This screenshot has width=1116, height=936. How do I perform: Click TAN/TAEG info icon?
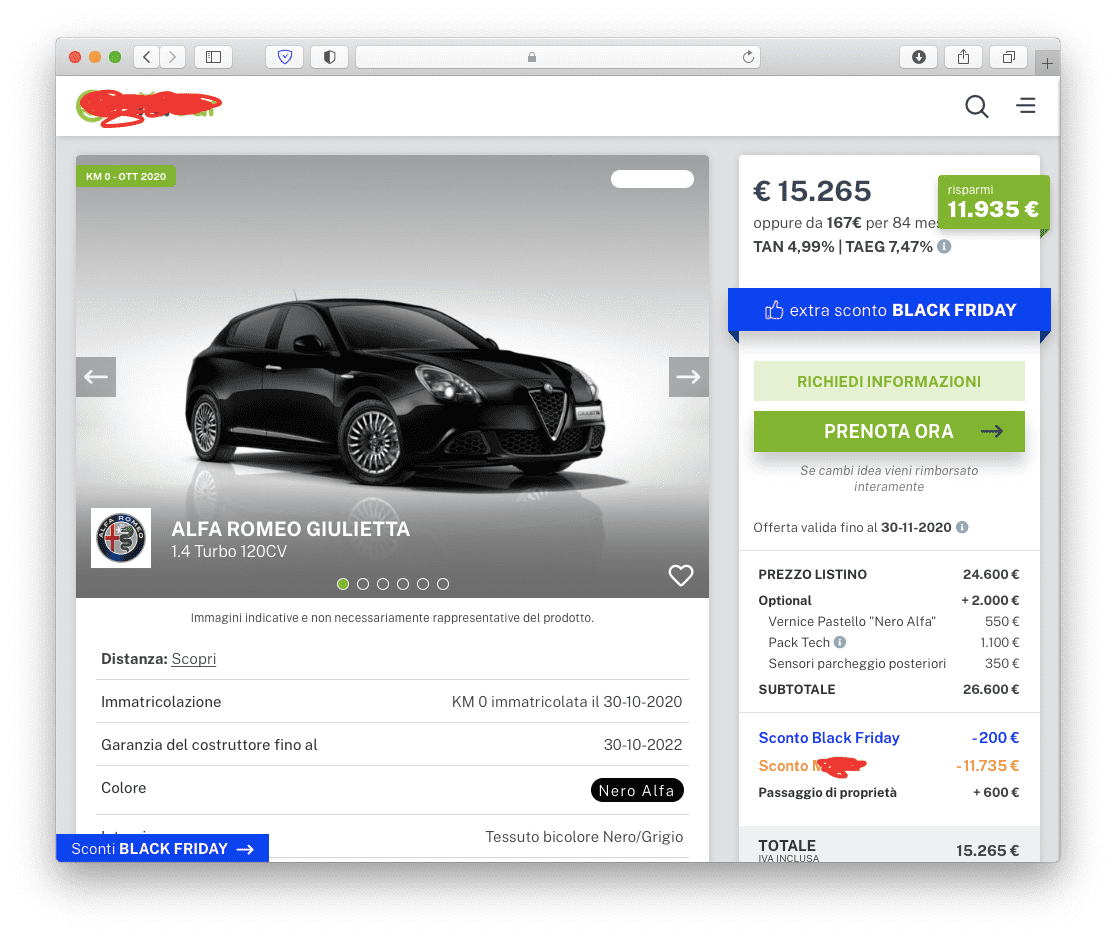(x=944, y=246)
